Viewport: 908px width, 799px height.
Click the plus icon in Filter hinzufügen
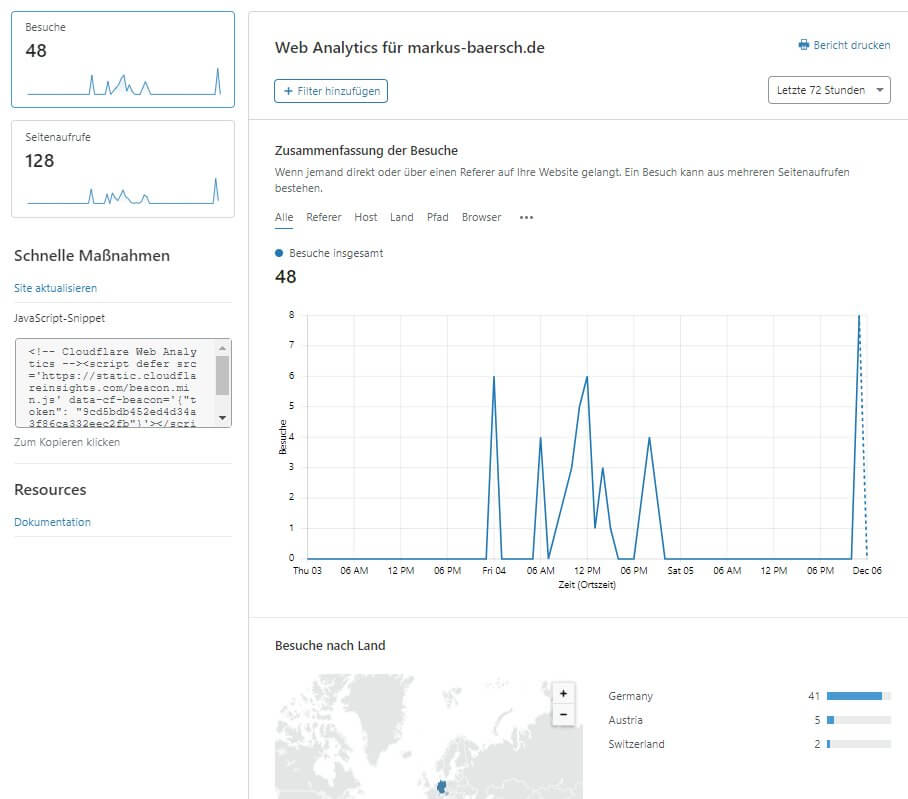[288, 91]
